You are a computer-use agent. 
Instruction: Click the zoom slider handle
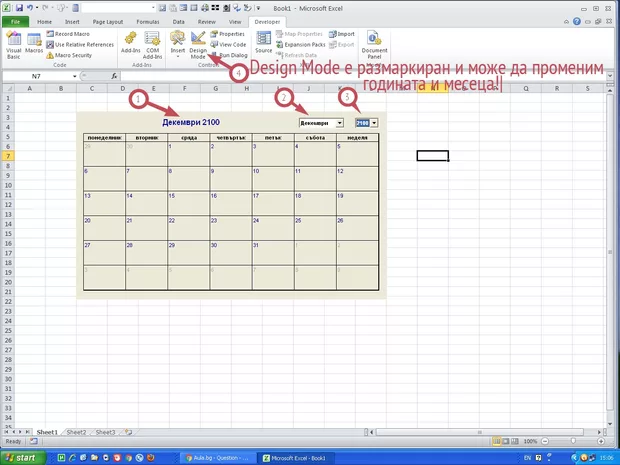[573, 441]
